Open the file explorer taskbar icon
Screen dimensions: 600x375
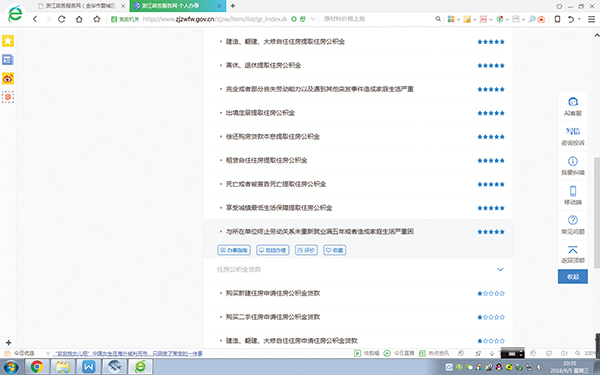click(x=63, y=367)
